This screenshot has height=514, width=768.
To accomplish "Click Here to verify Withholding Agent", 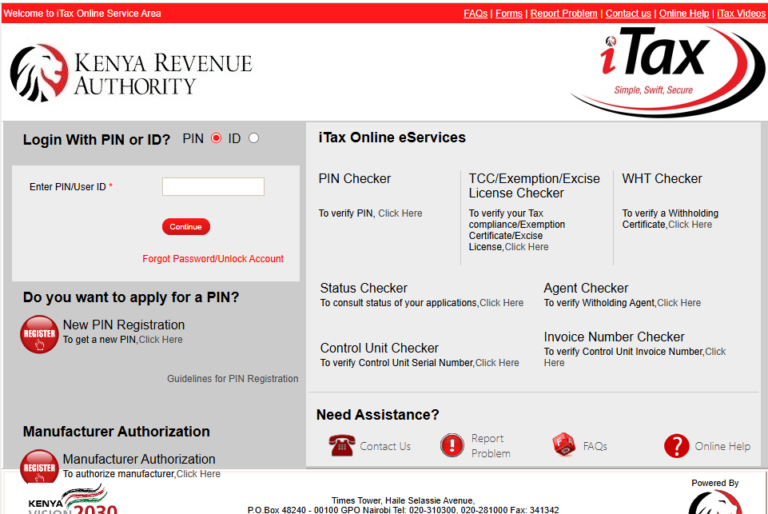I will coord(679,303).
